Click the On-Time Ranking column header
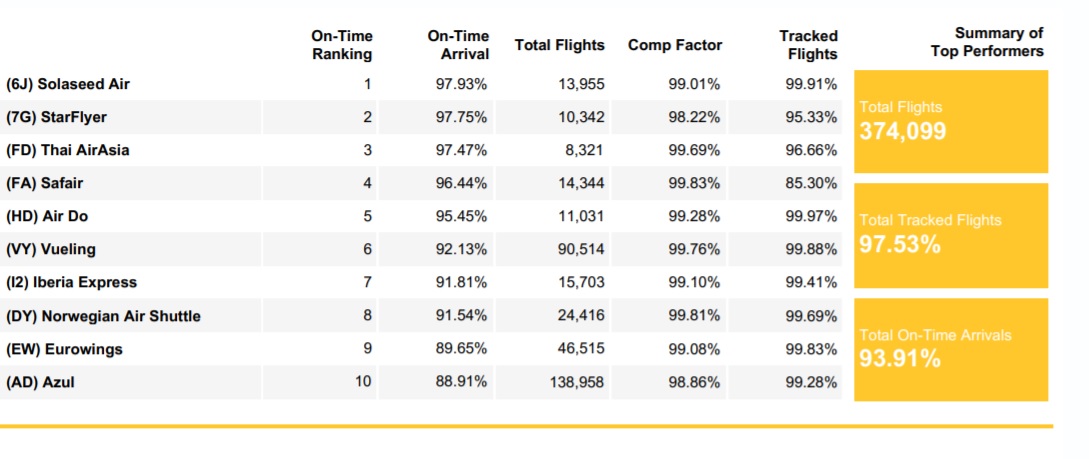Viewport: 1089px width, 459px height. click(x=342, y=45)
